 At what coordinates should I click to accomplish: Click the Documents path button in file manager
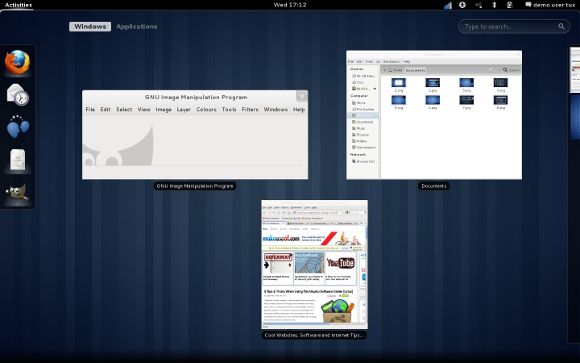(x=415, y=70)
